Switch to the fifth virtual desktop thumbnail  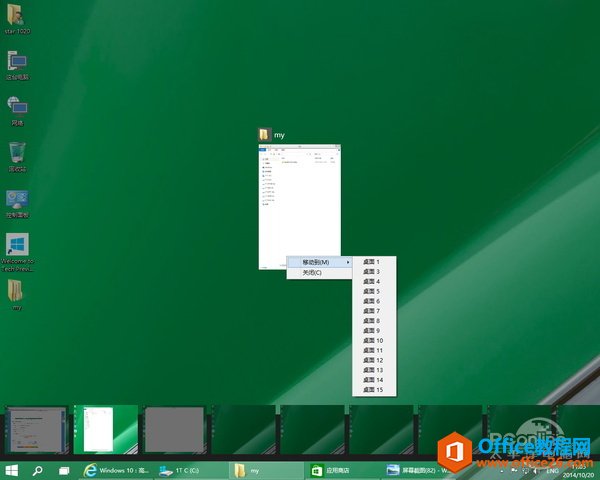pyautogui.click(x=312, y=430)
